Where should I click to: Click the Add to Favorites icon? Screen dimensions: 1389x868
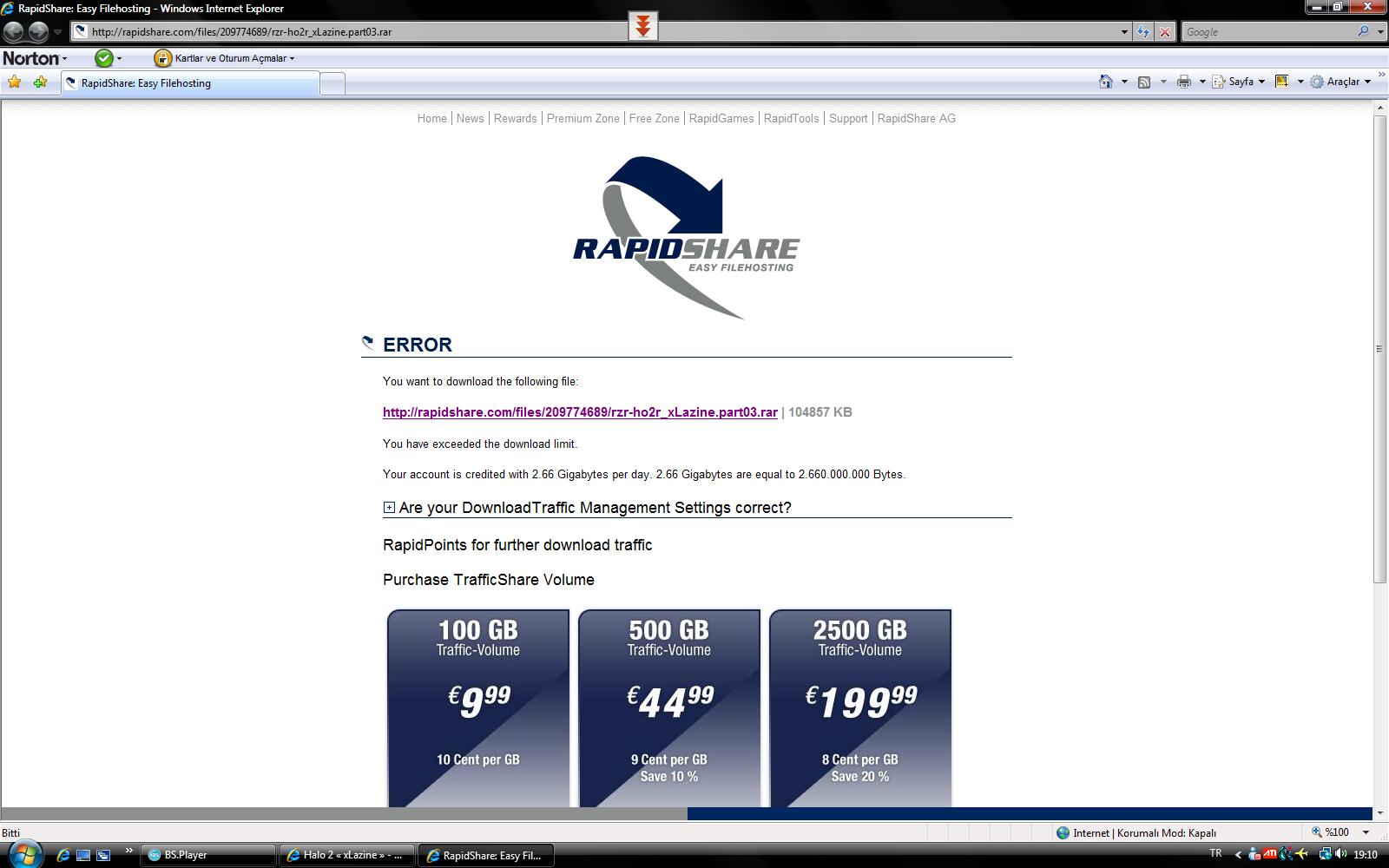click(40, 82)
